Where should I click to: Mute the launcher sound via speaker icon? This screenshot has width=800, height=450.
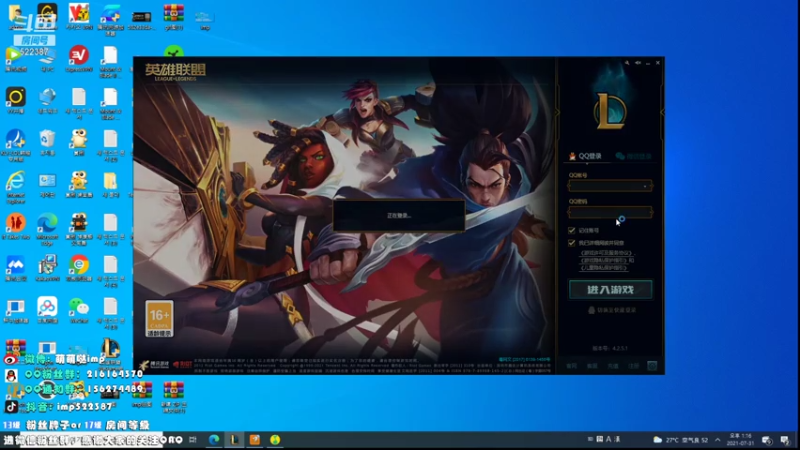click(638, 63)
